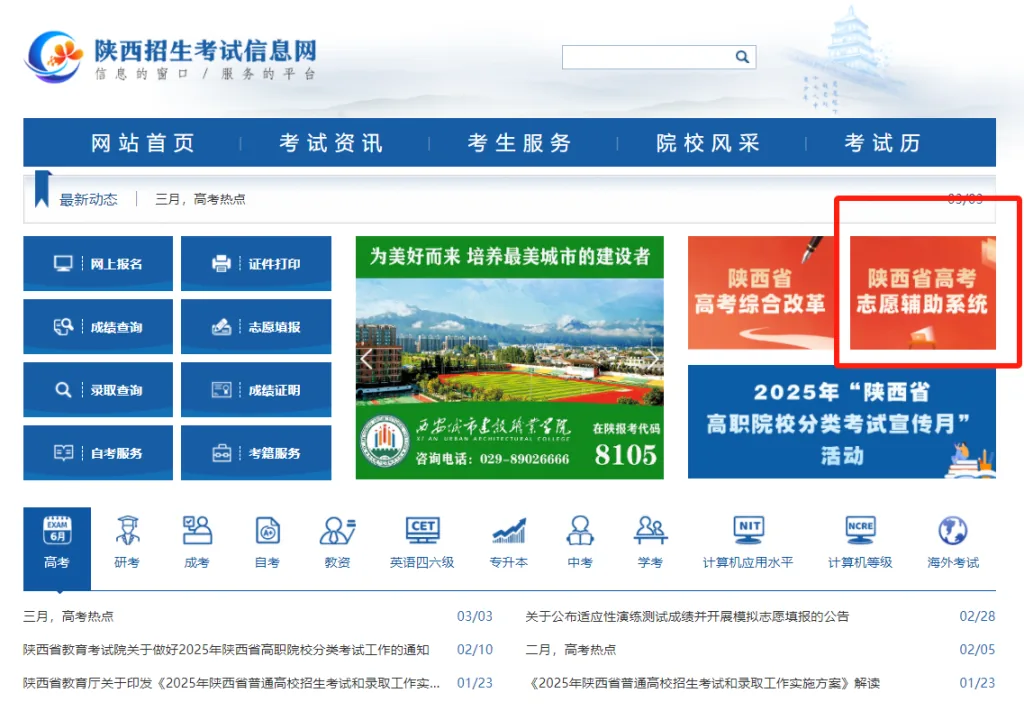1024x711 pixels.
Task: Open 陕西省教育厅关于印发2025年招生 notice
Action: click(232, 682)
